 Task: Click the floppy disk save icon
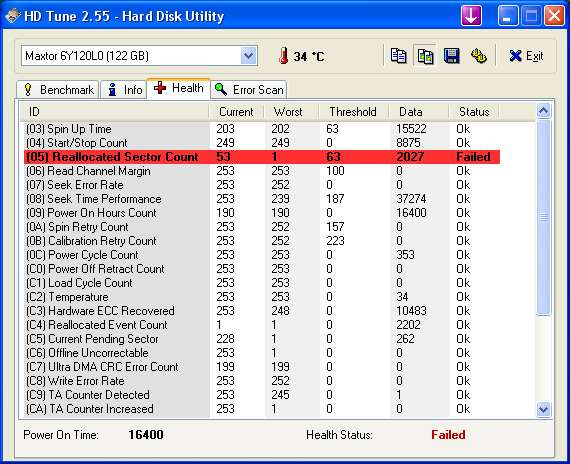(x=451, y=56)
